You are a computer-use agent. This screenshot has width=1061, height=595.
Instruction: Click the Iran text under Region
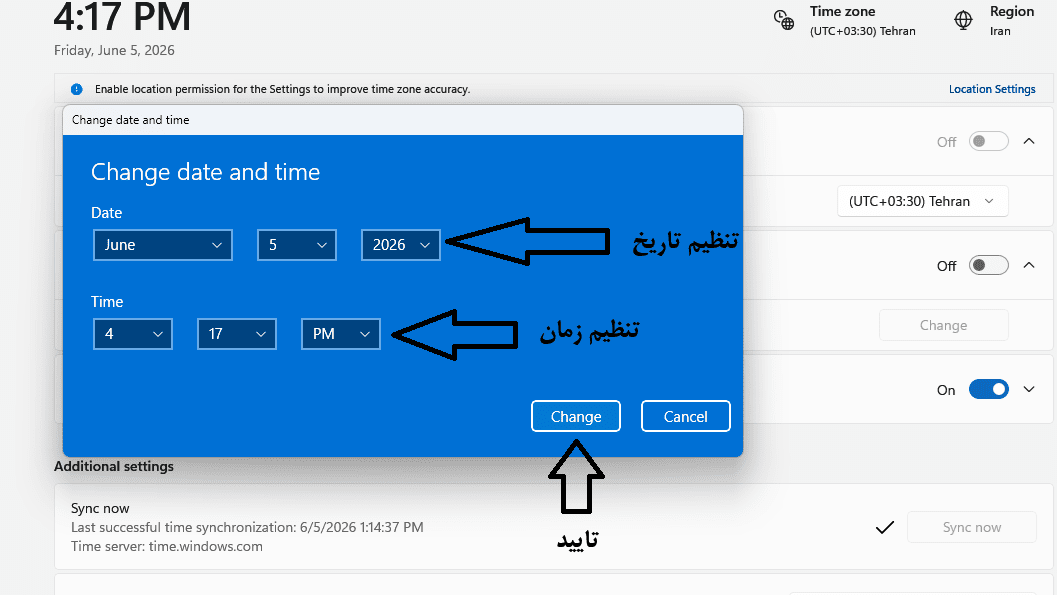click(1000, 31)
